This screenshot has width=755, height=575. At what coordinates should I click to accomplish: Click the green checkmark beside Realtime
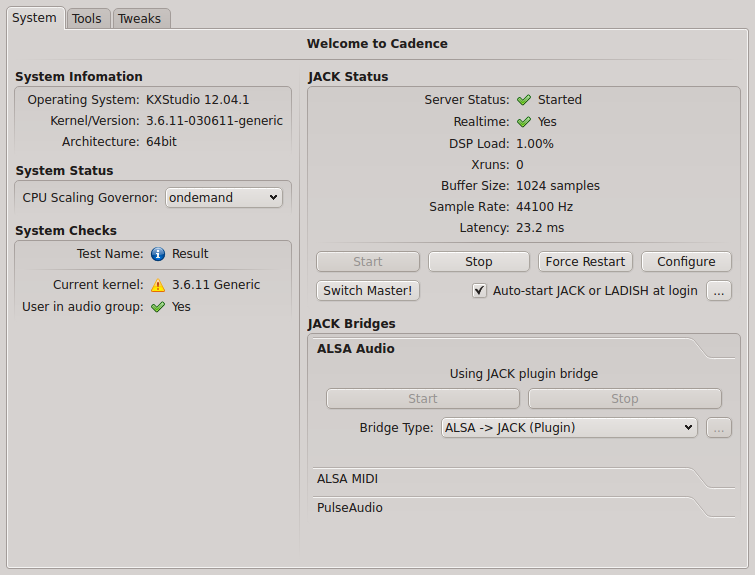tap(523, 122)
